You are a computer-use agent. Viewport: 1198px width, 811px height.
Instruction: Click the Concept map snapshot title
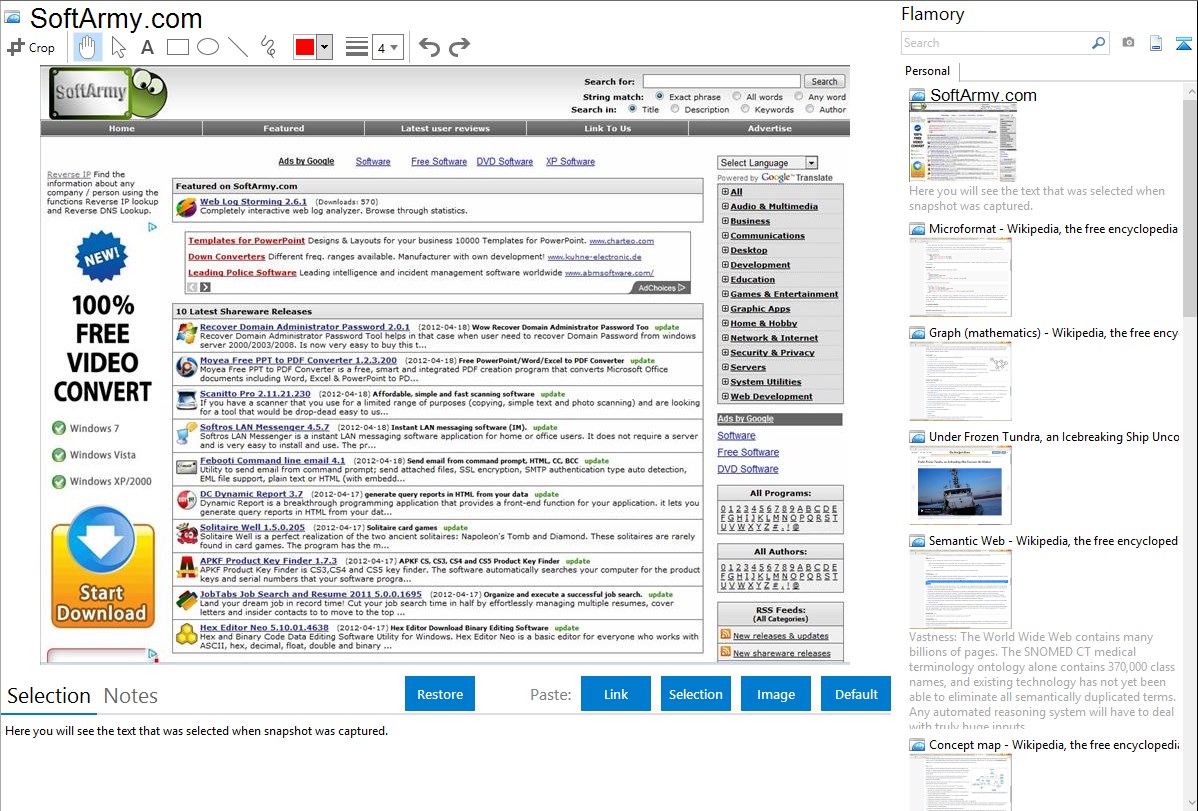coord(1053,744)
